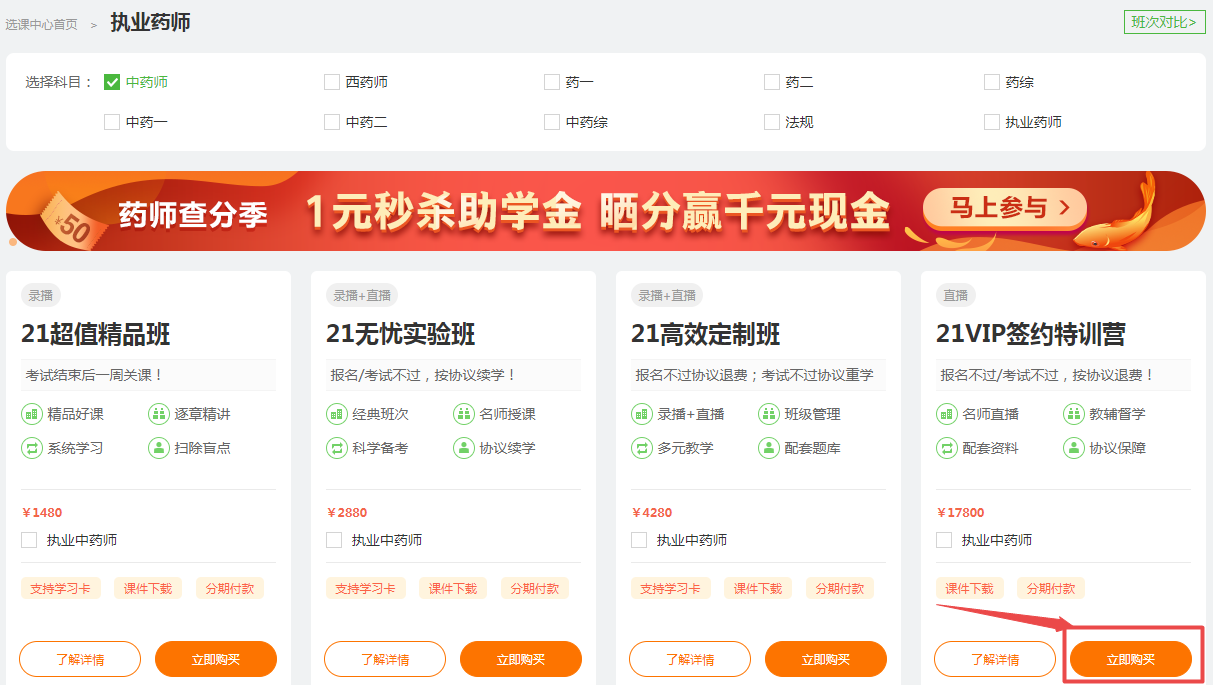This screenshot has height=685, width=1213.
Task: Click the 精品好课 icon in 21超值精品班
Action: click(x=32, y=414)
